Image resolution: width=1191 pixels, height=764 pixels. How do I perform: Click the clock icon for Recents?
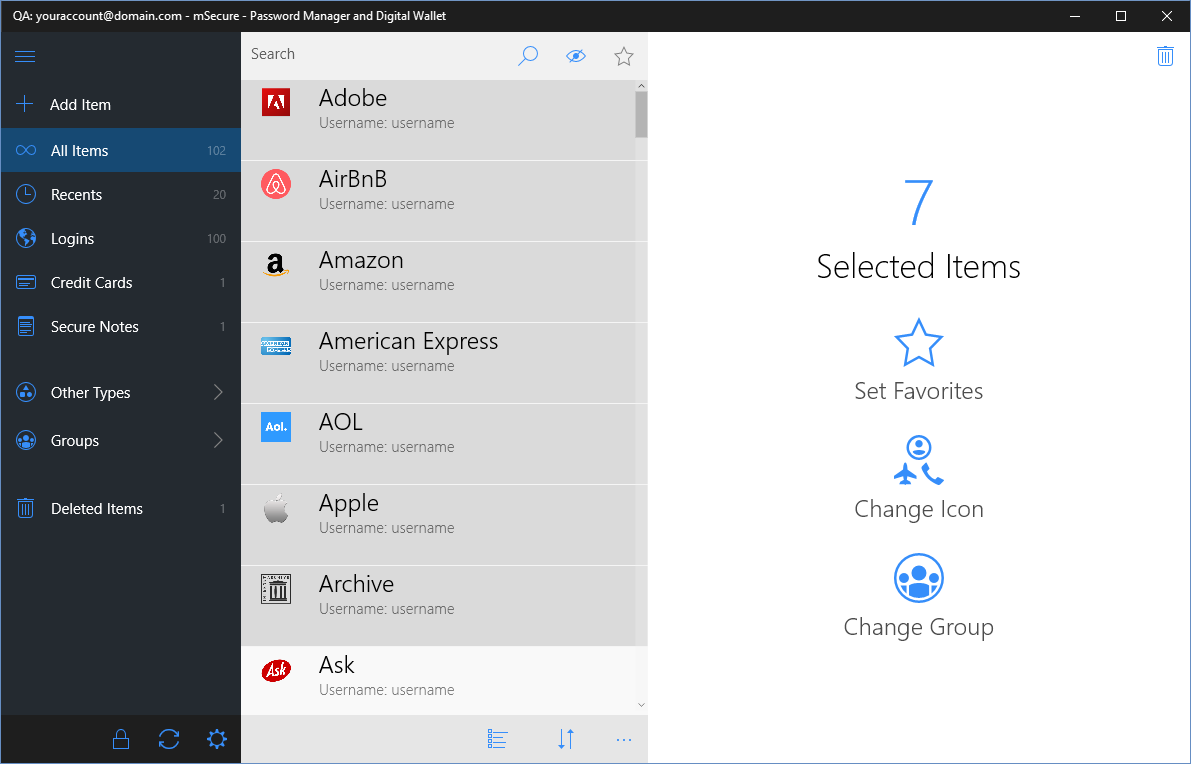[26, 194]
